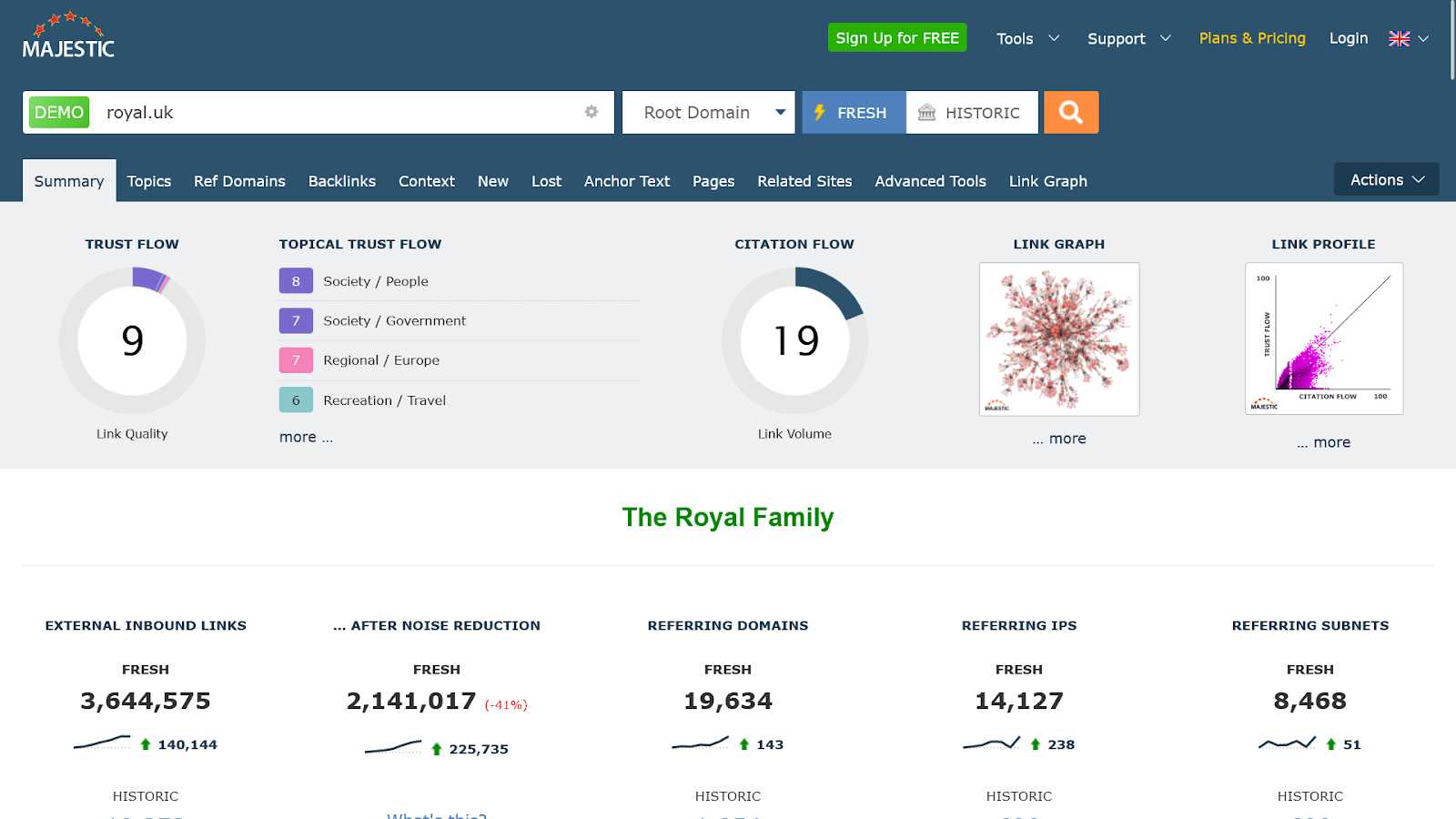Go to the Related Sites tab
1456x819 pixels.
coord(804,181)
